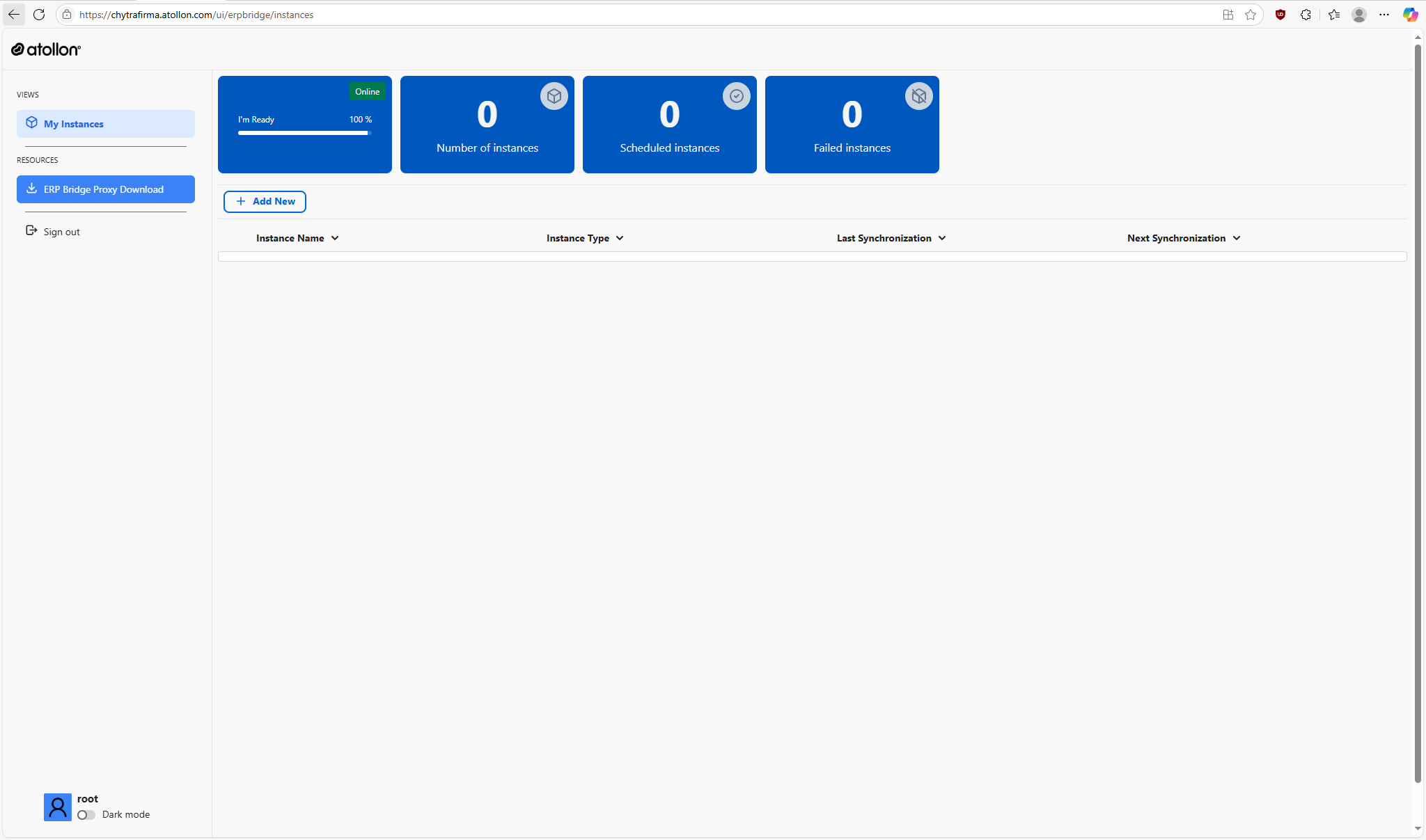Viewport: 1426px width, 840px height.
Task: Click the cube icon on Number of instances card
Action: pos(554,96)
